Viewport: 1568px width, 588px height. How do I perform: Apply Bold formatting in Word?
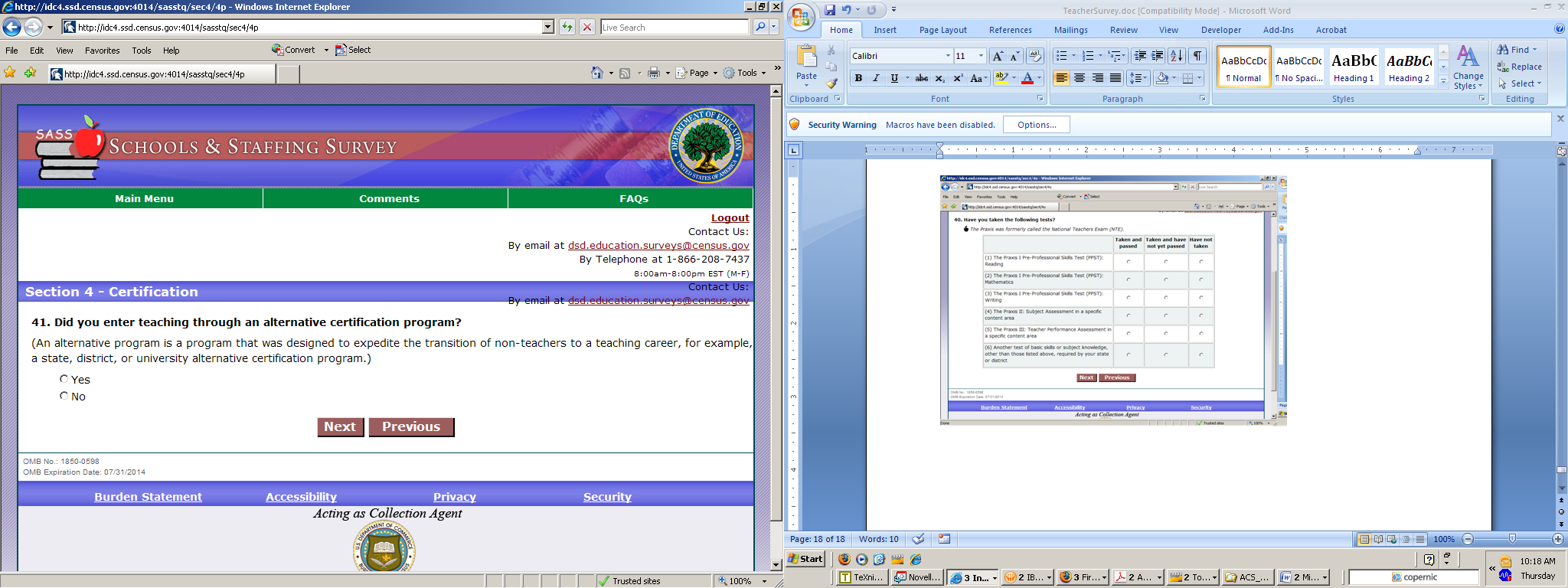tap(858, 78)
